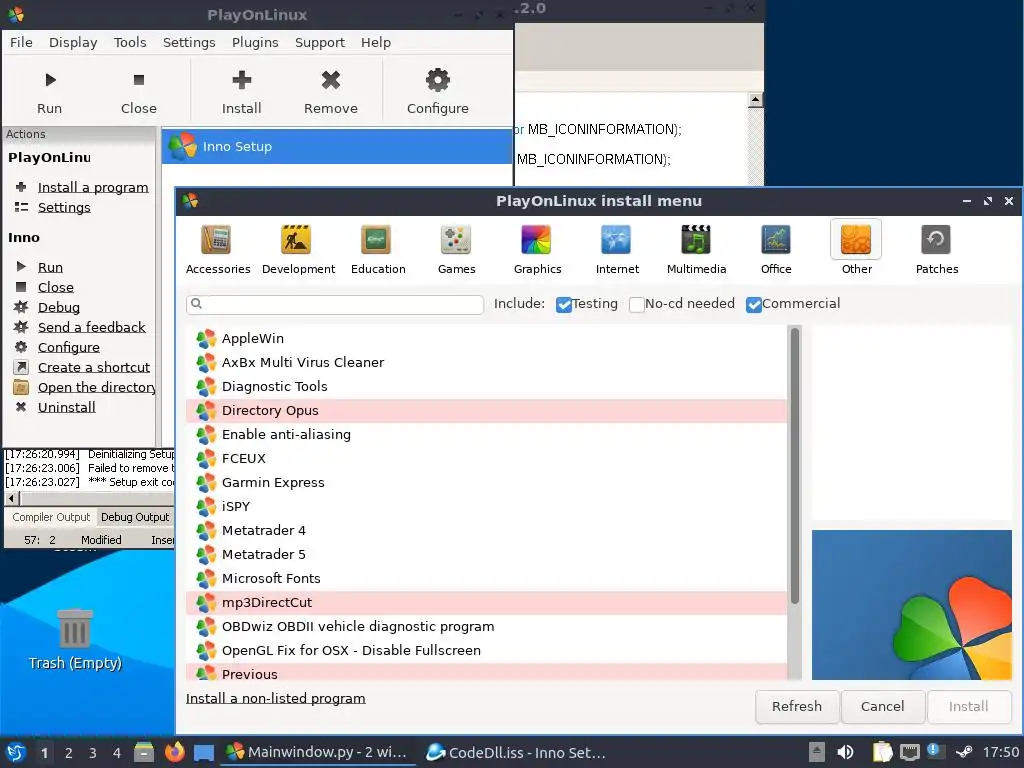
Task: Click the Debug link in sidebar
Action: [x=59, y=307]
